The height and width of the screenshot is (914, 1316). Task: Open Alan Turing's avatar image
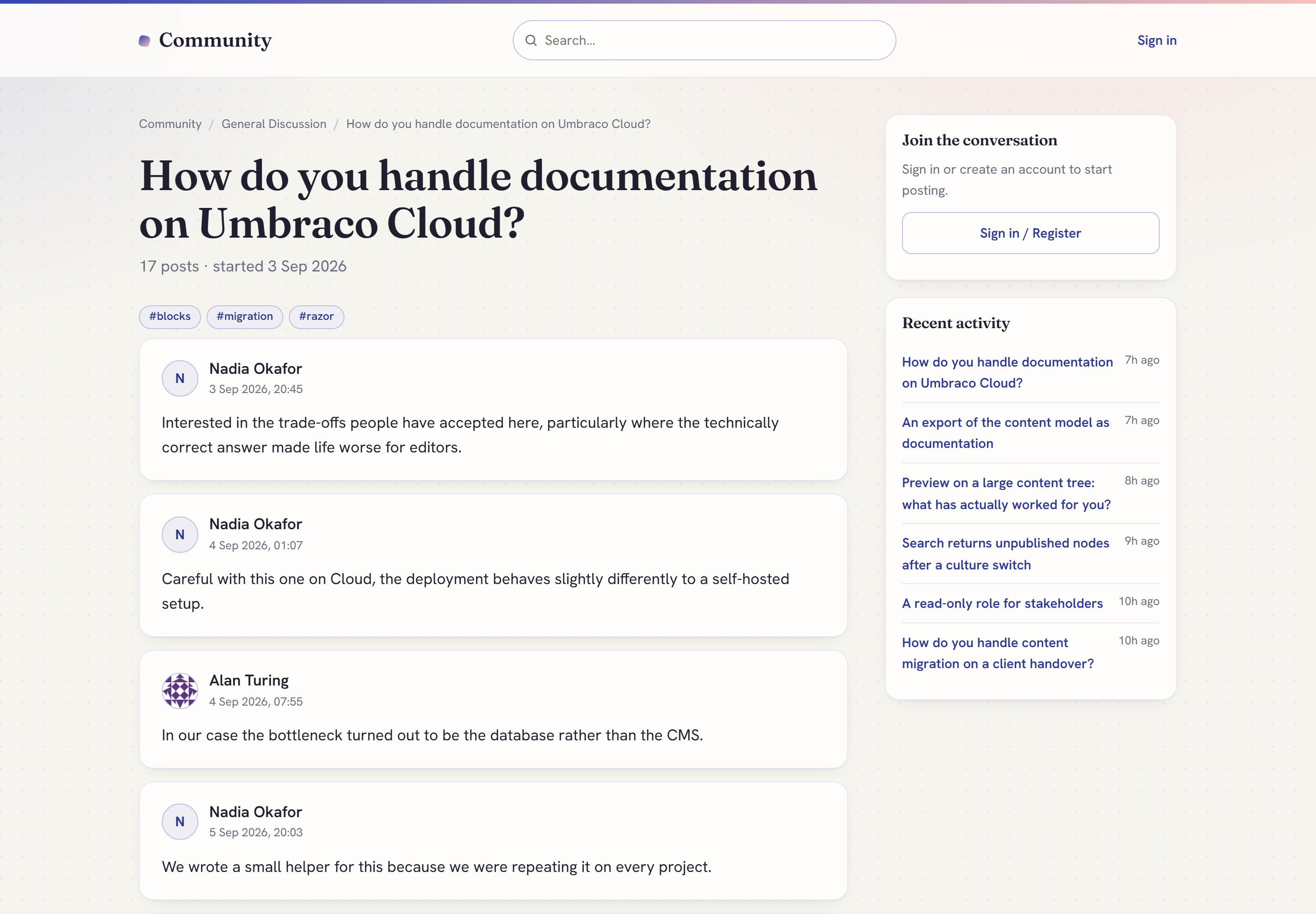(x=180, y=691)
